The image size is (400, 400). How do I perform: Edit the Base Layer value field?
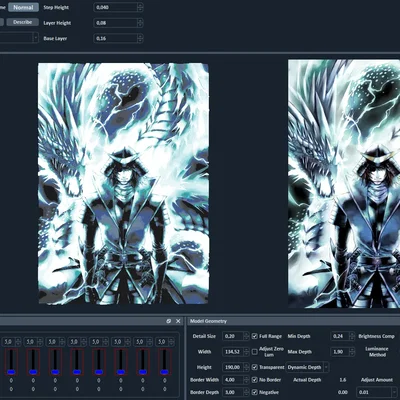(115, 38)
